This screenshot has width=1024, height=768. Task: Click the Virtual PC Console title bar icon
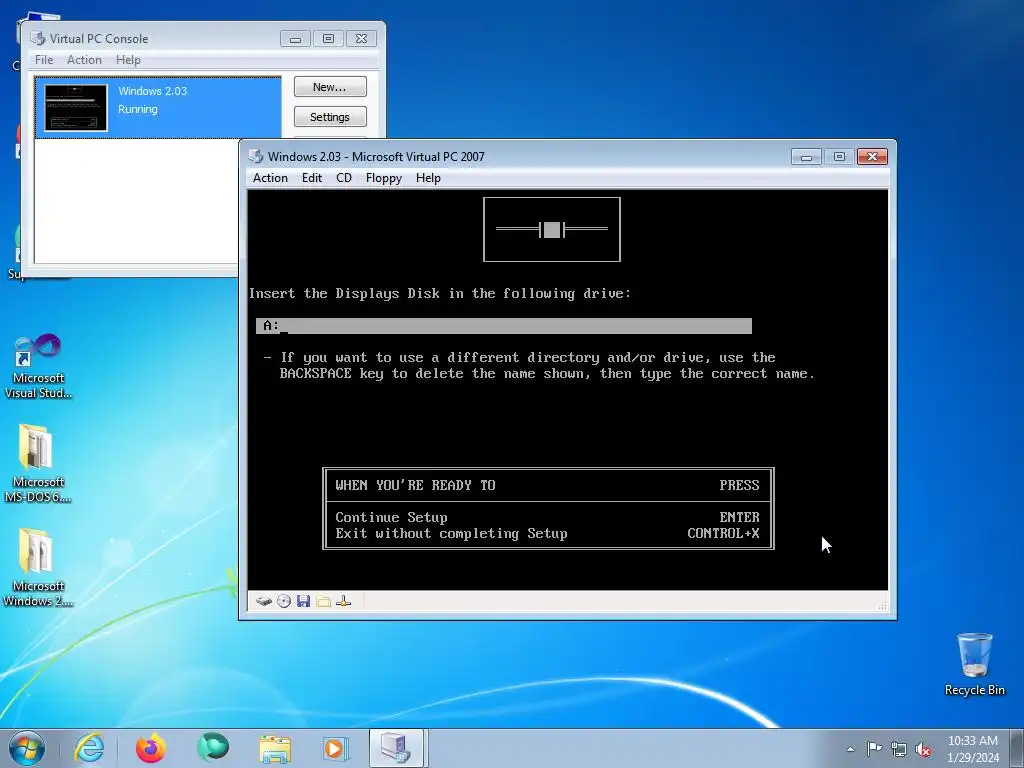(38, 39)
